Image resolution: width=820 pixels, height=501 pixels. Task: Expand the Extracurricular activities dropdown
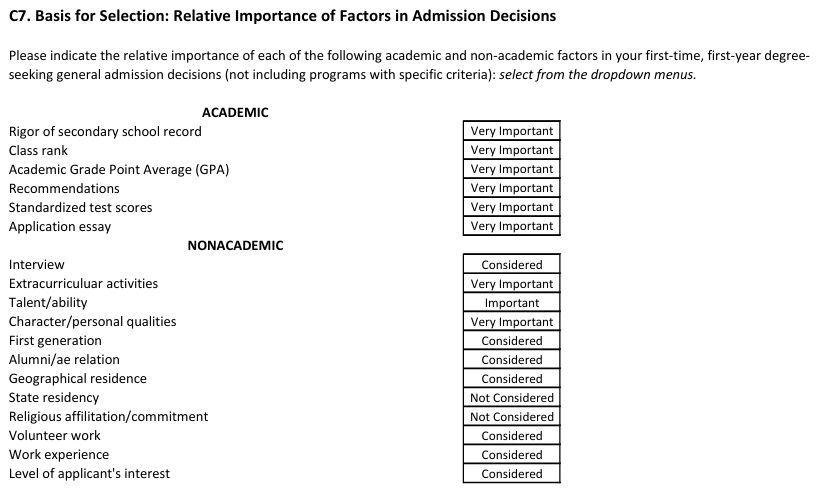(x=511, y=284)
